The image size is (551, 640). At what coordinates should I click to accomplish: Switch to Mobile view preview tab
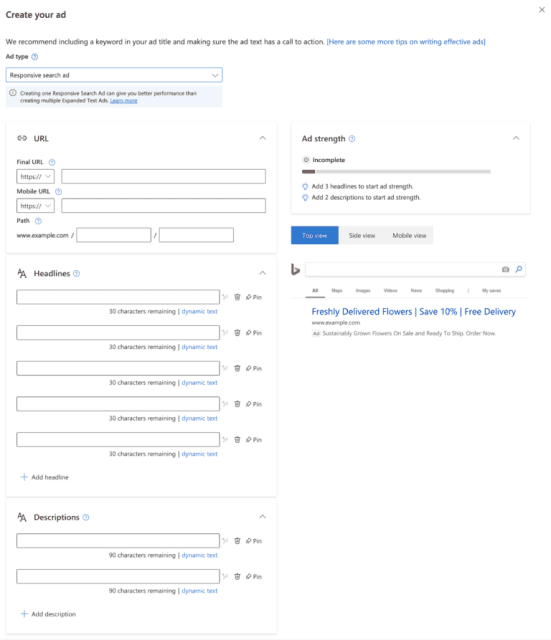(x=409, y=236)
